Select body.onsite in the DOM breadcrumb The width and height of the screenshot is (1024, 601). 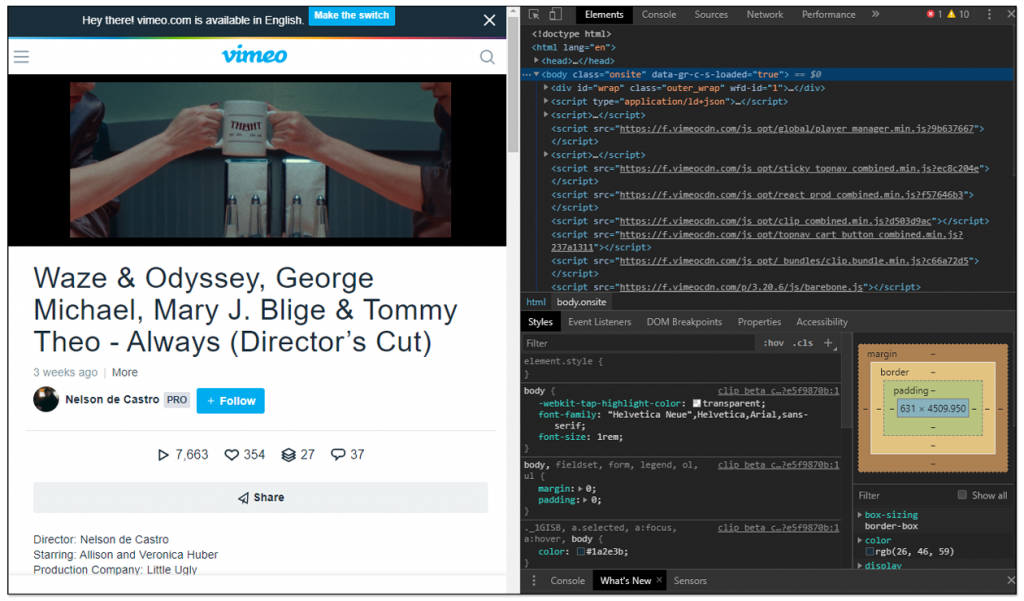(x=581, y=302)
